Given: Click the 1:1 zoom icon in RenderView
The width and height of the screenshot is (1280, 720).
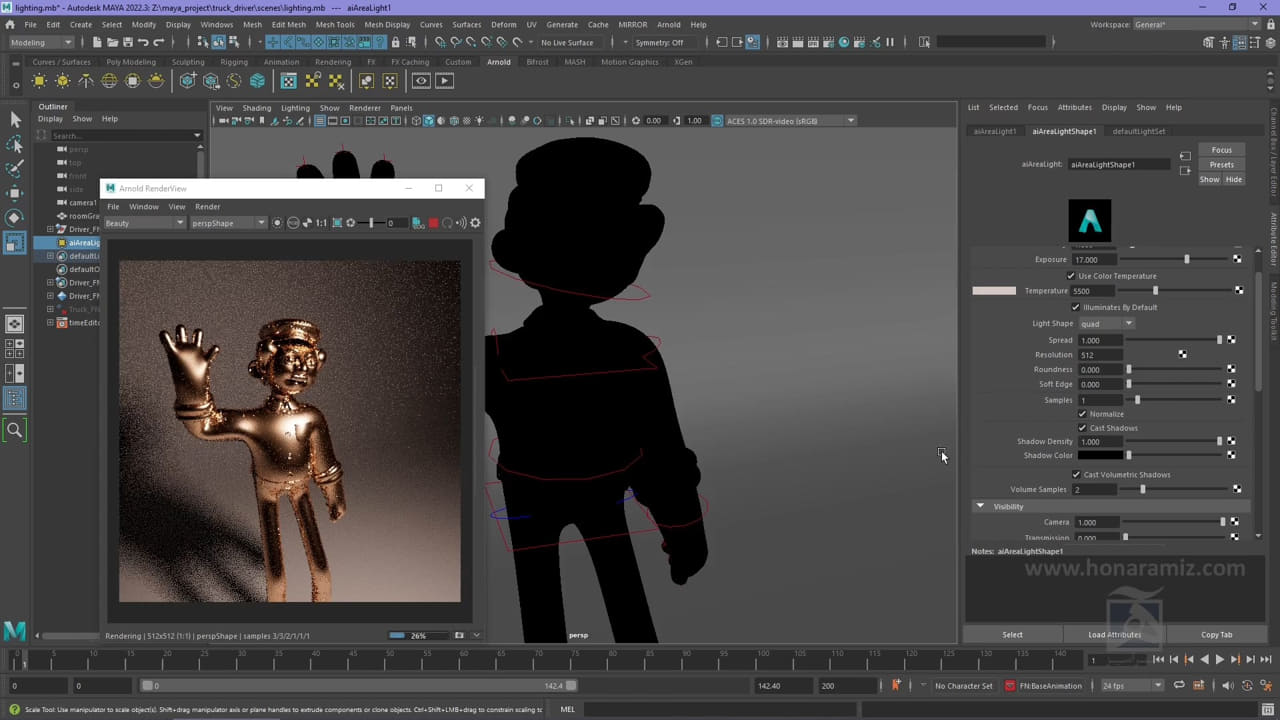Looking at the screenshot, I should point(321,223).
